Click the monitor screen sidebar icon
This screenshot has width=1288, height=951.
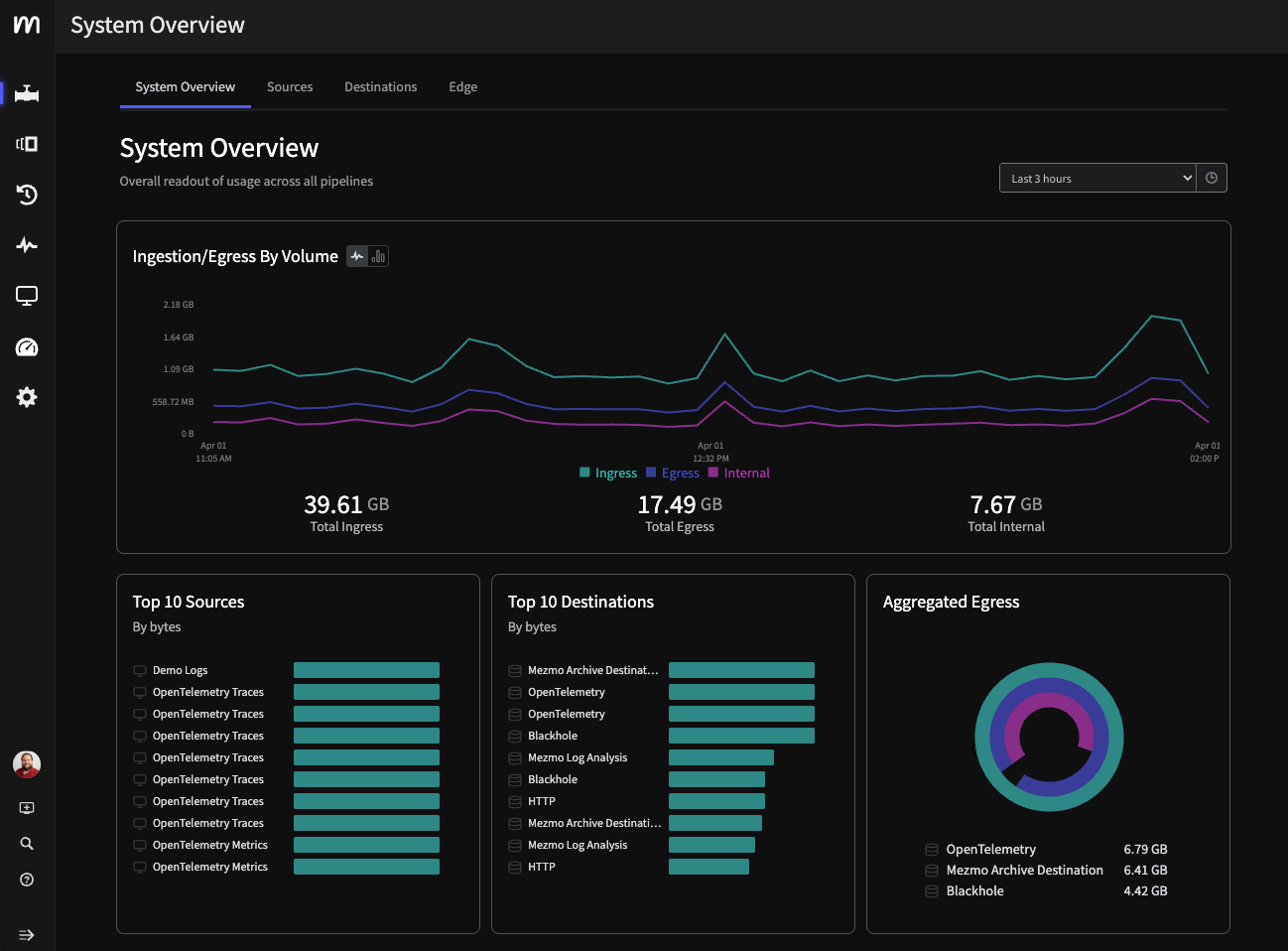tap(27, 296)
